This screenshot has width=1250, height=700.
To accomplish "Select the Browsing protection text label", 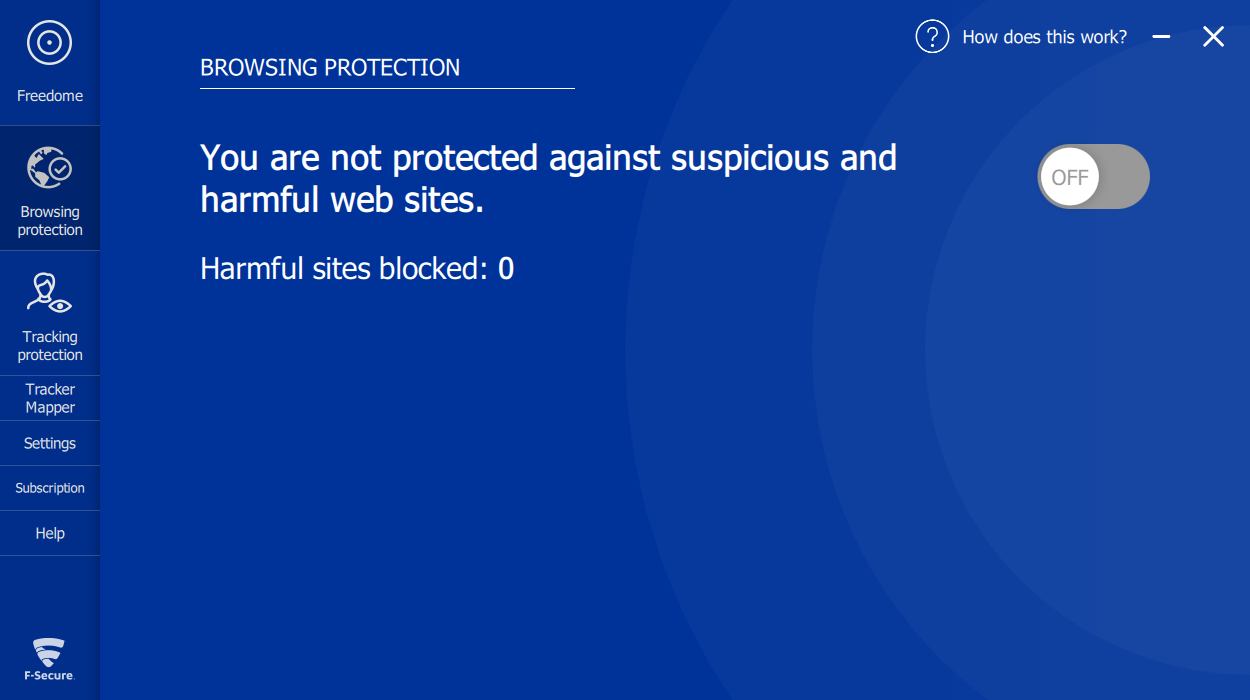I will (50, 221).
